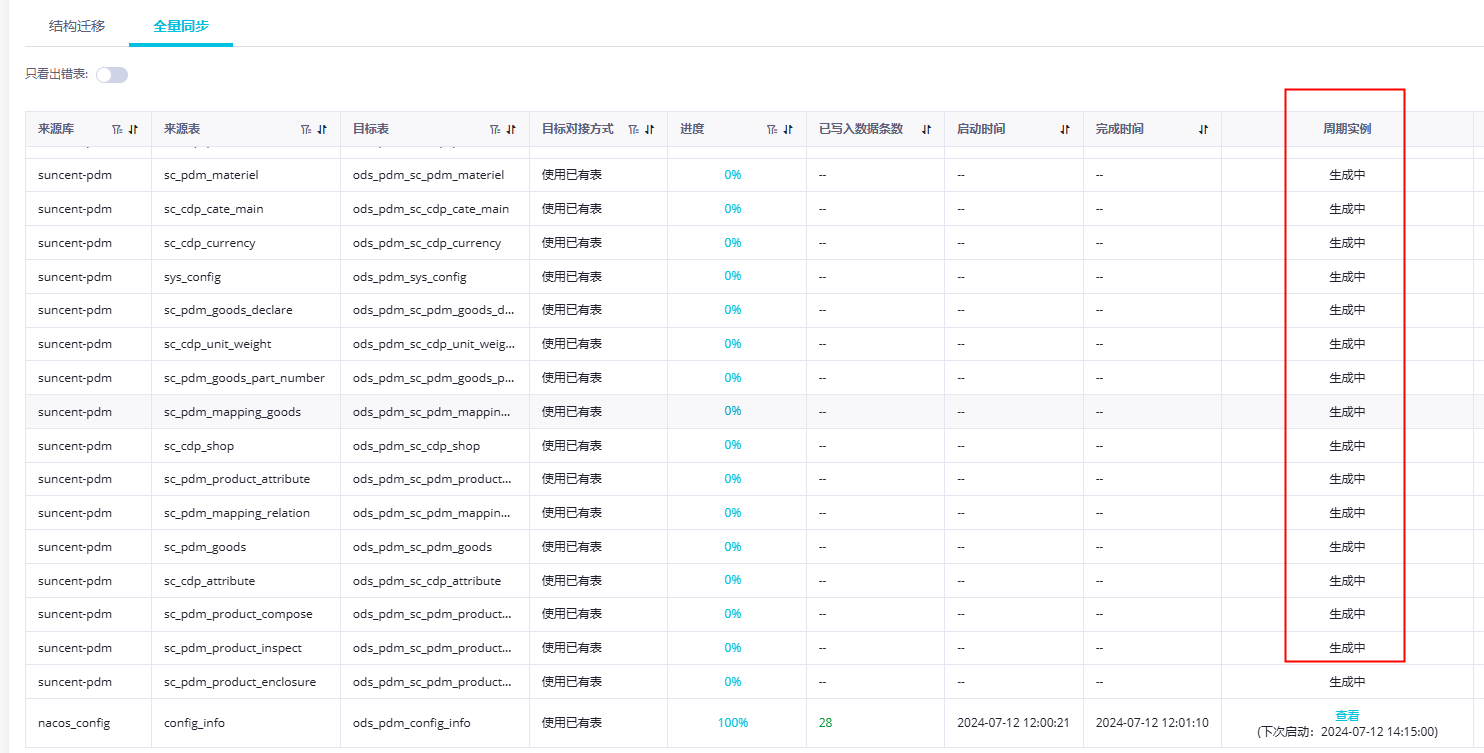The width and height of the screenshot is (1484, 753).
Task: Select source table sc_cdp_shop
Action: click(x=199, y=446)
